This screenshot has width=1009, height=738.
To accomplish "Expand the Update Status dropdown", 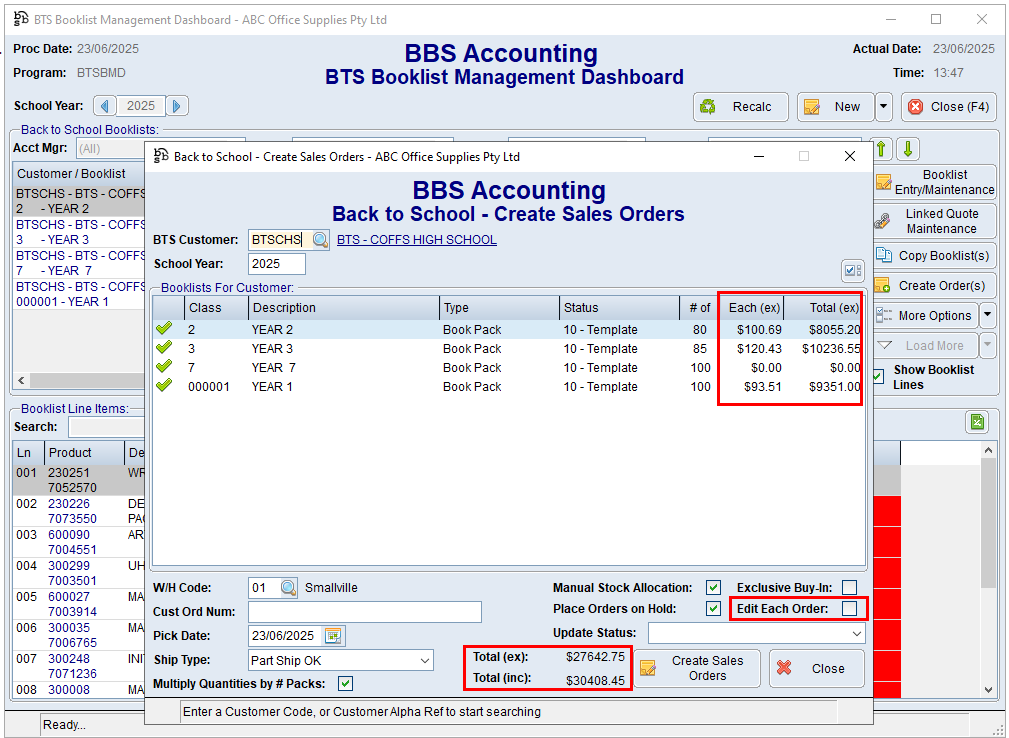I will [x=856, y=634].
